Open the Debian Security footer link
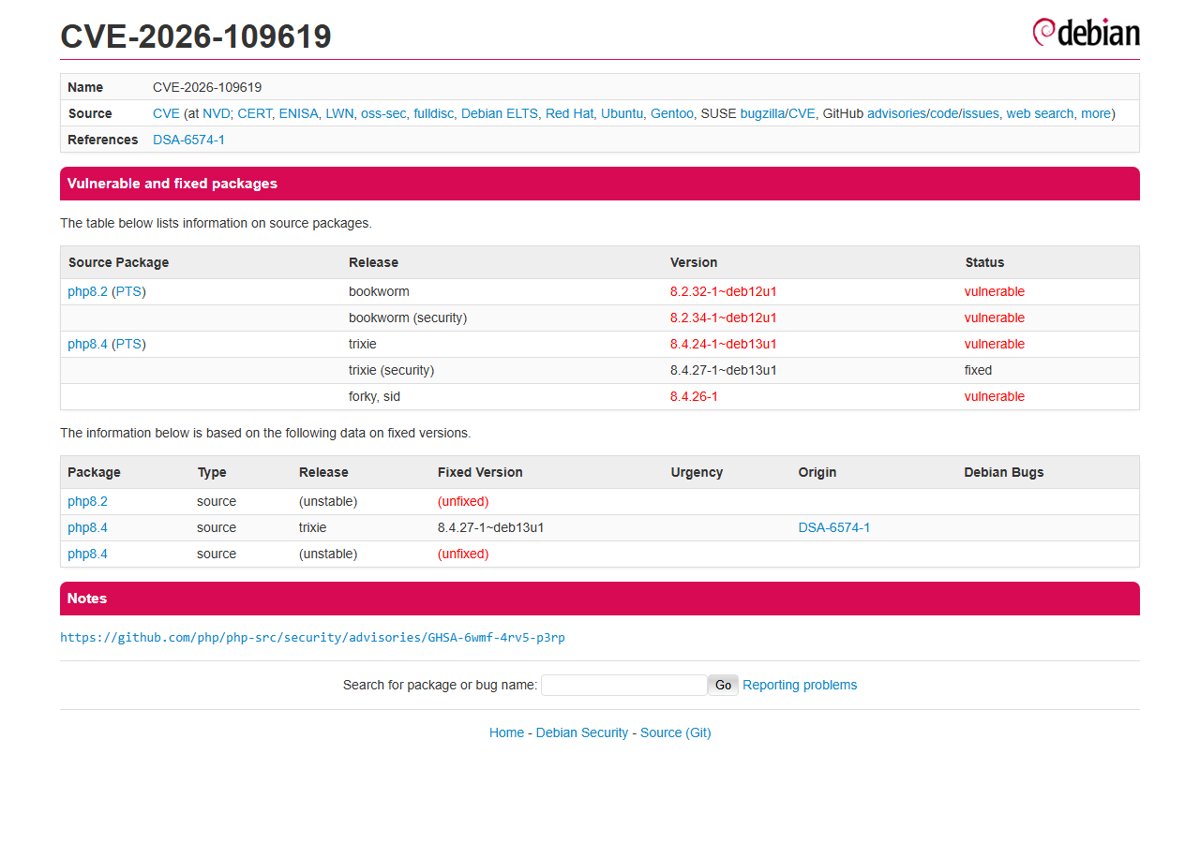Screen dimensions: 1200x843 pos(582,733)
